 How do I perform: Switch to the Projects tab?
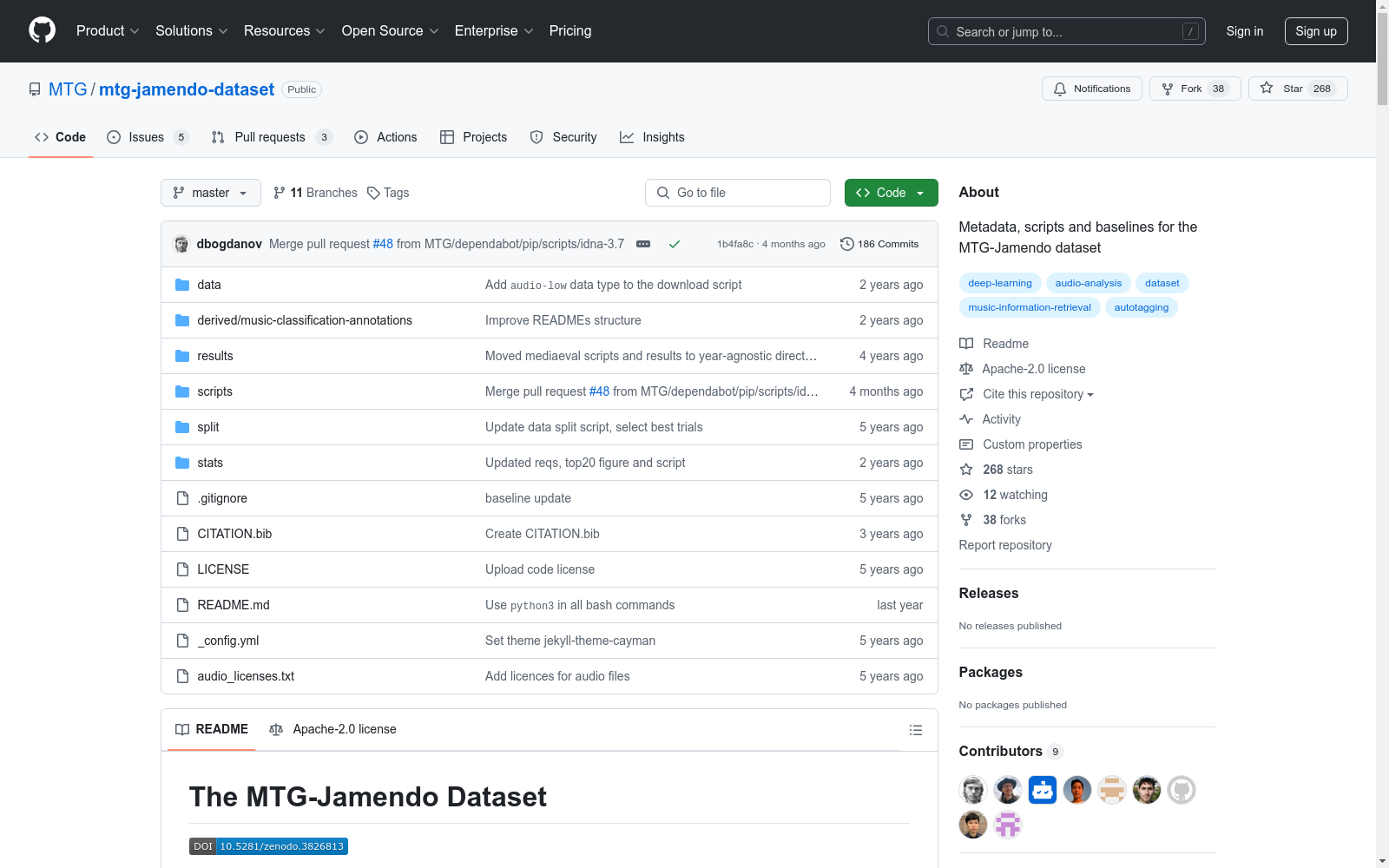pyautogui.click(x=473, y=137)
